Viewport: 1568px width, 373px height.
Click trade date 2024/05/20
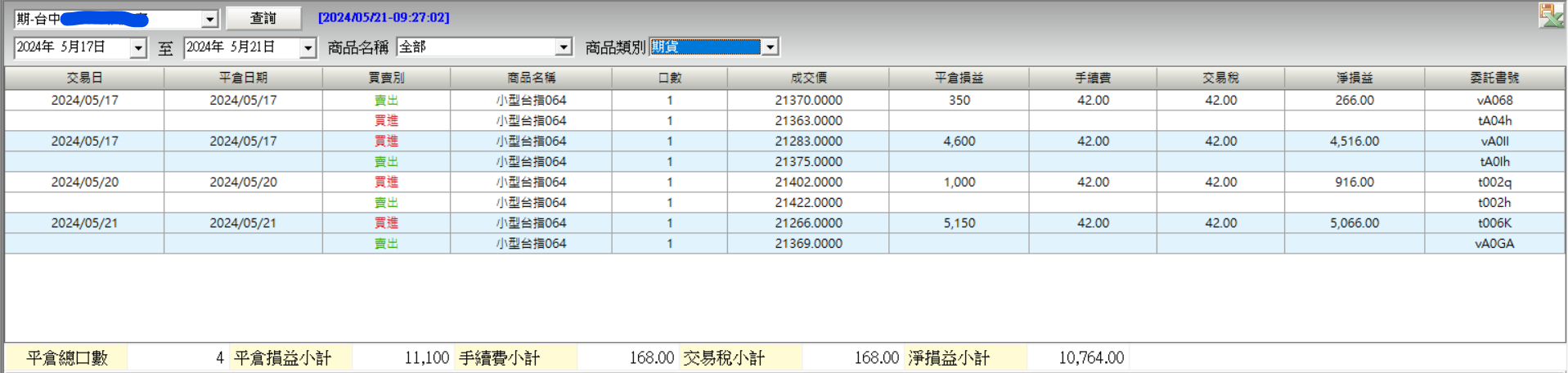click(x=85, y=182)
